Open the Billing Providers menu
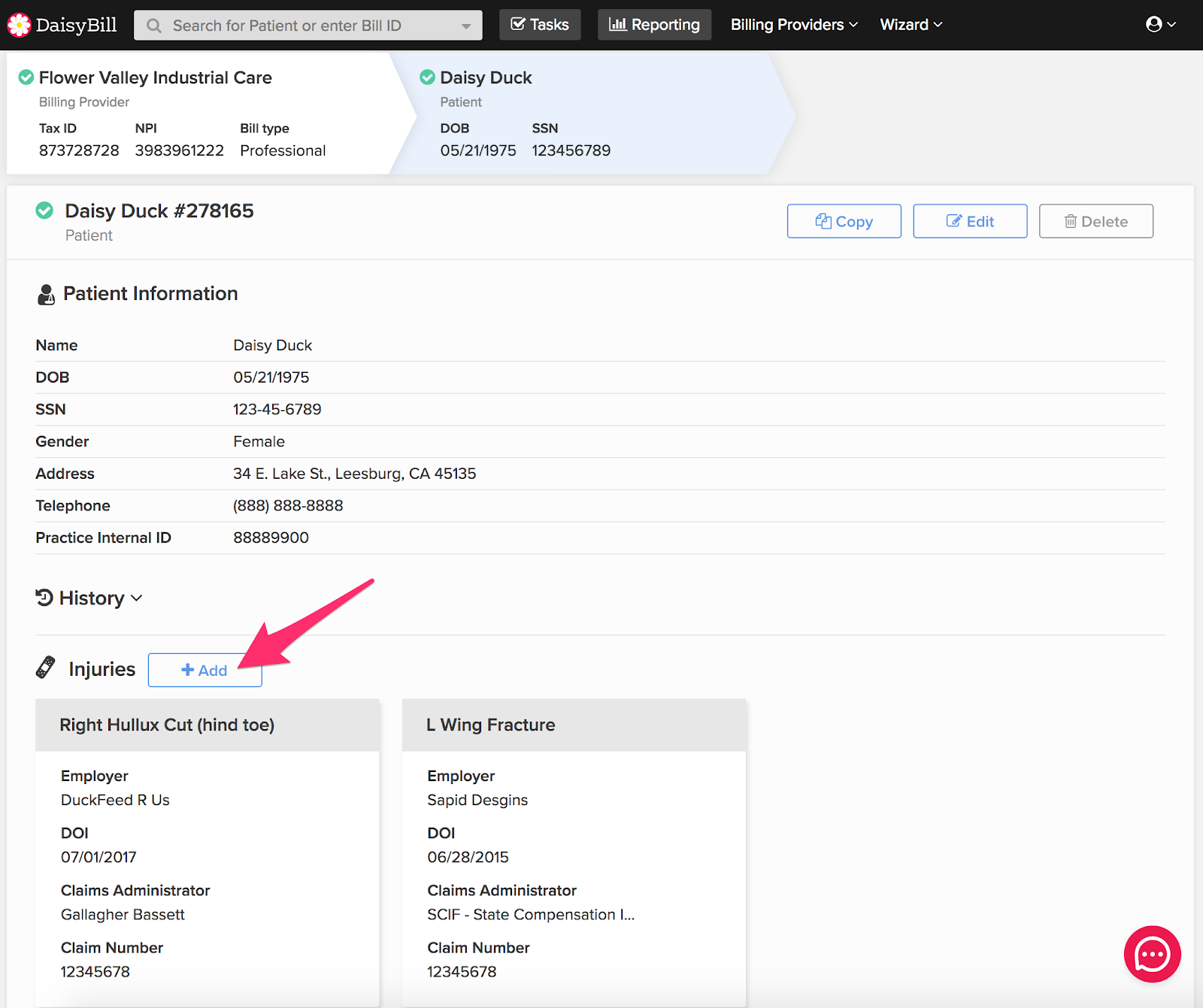1203x1008 pixels. coord(794,25)
